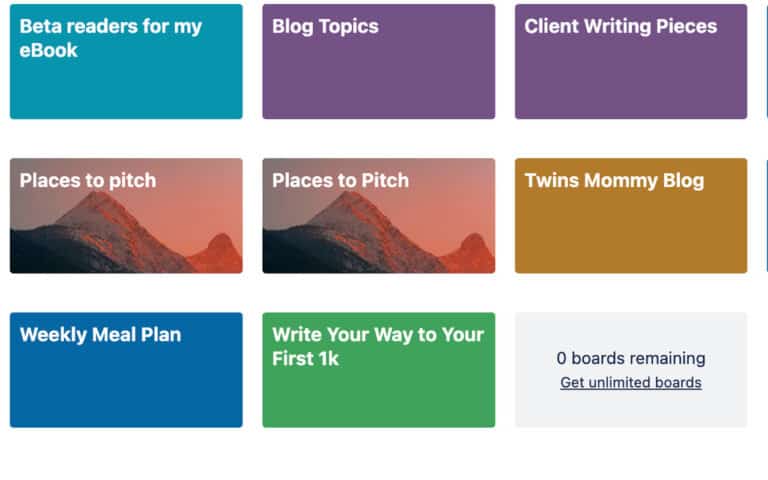Click the 'First 1k' text on the green tile
Image resolution: width=768 pixels, height=480 pixels.
(x=305, y=359)
